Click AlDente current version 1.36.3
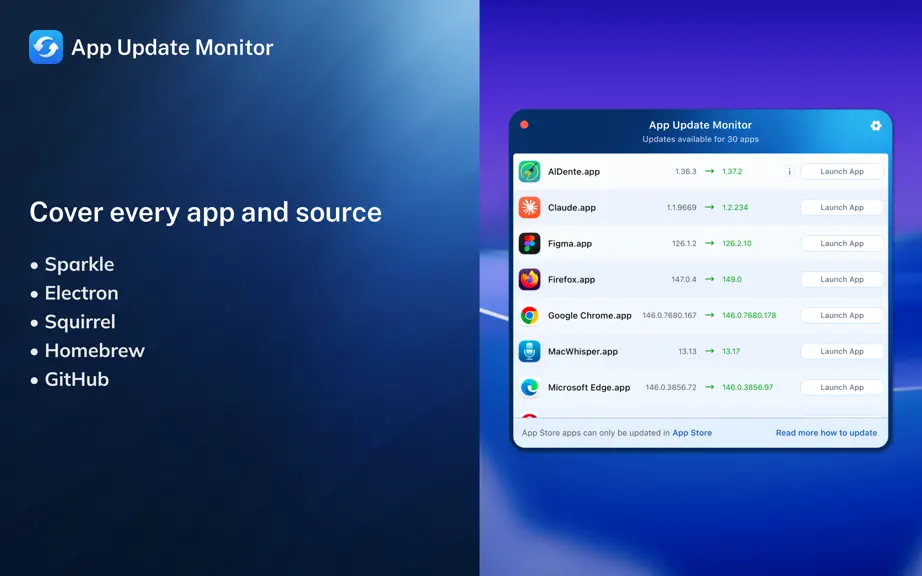The image size is (922, 576). click(686, 172)
